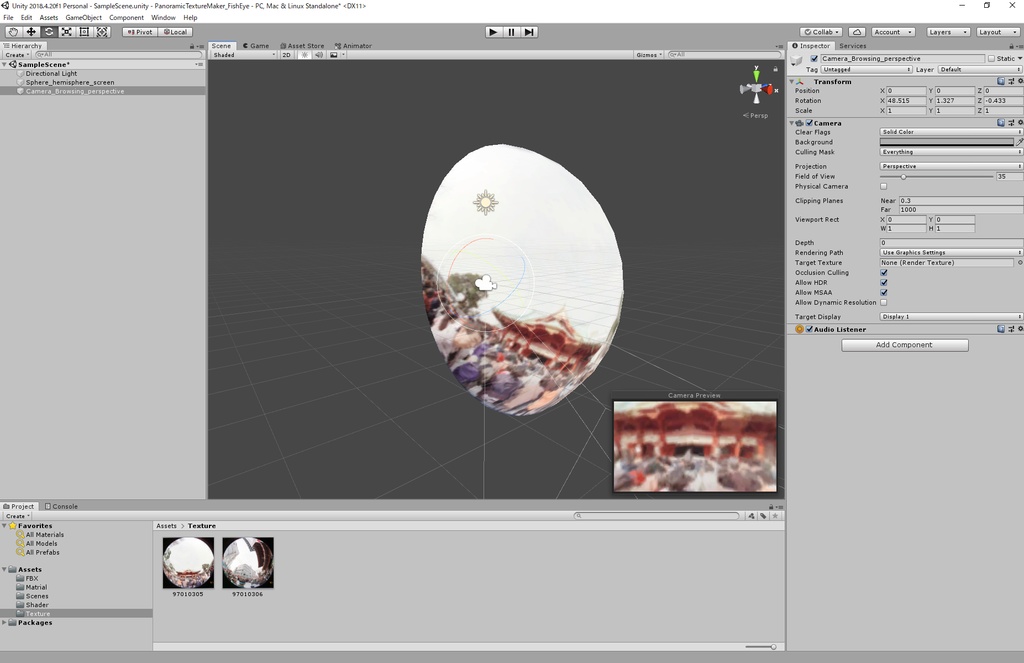Select the Rect Transform tool
This screenshot has height=663, width=1024.
(84, 31)
